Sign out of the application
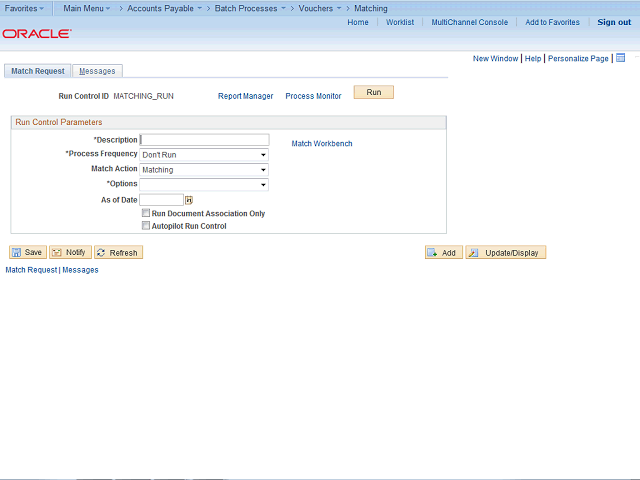The height and width of the screenshot is (480, 640). coord(614,22)
